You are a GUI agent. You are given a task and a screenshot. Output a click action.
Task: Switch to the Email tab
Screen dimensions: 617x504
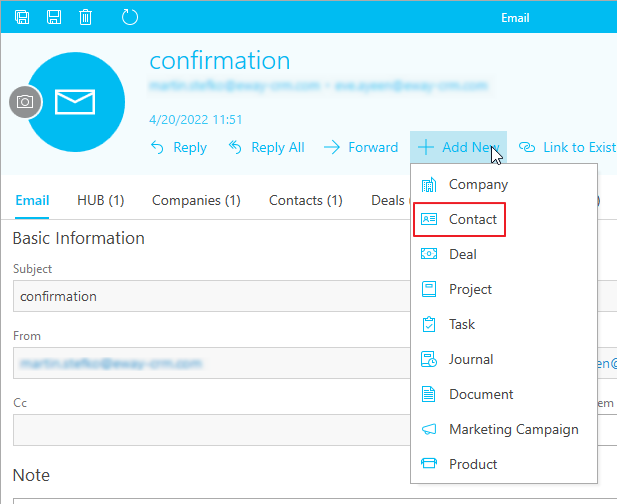pyautogui.click(x=32, y=200)
